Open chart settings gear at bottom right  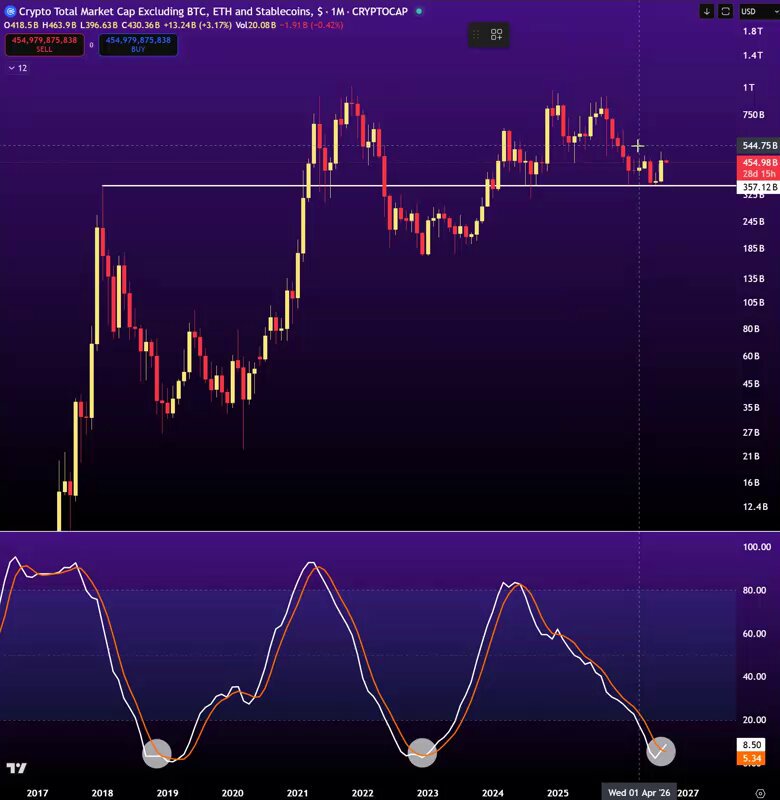tap(760, 793)
